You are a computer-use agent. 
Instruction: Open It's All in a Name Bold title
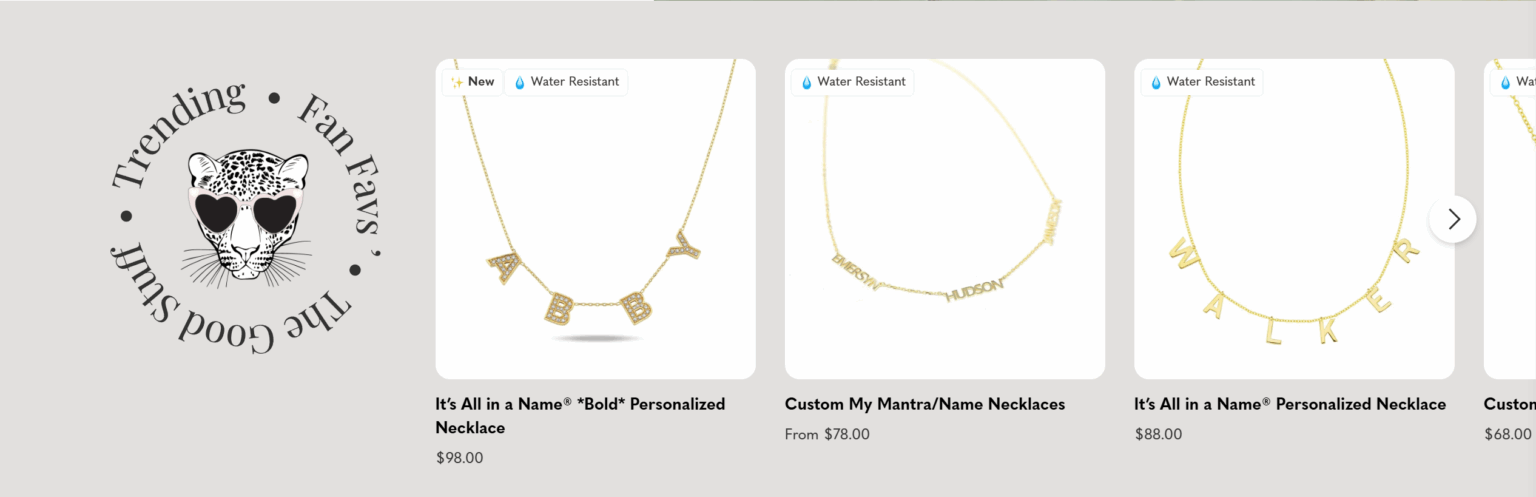(x=580, y=415)
